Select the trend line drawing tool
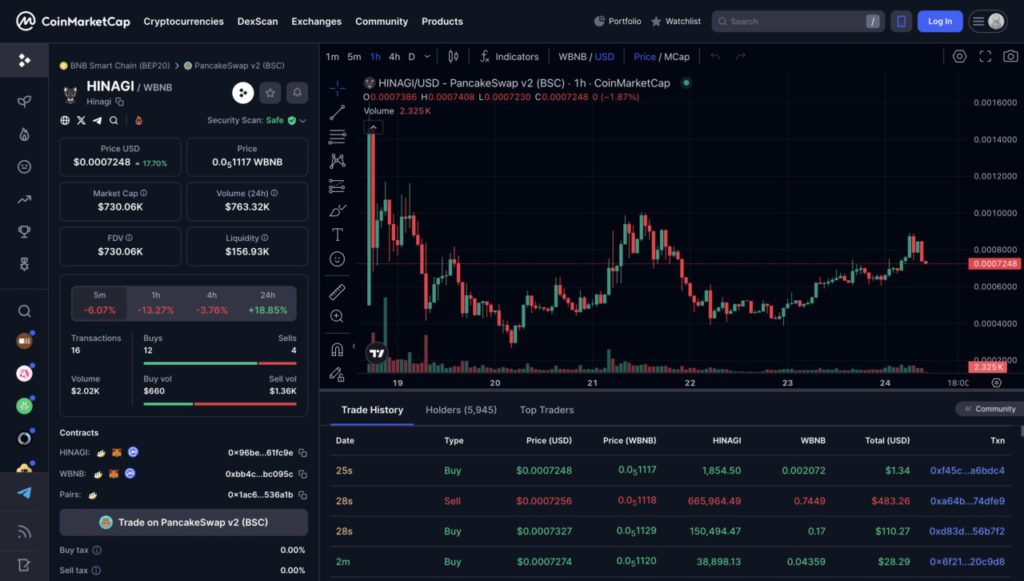The image size is (1024, 581). pyautogui.click(x=337, y=112)
